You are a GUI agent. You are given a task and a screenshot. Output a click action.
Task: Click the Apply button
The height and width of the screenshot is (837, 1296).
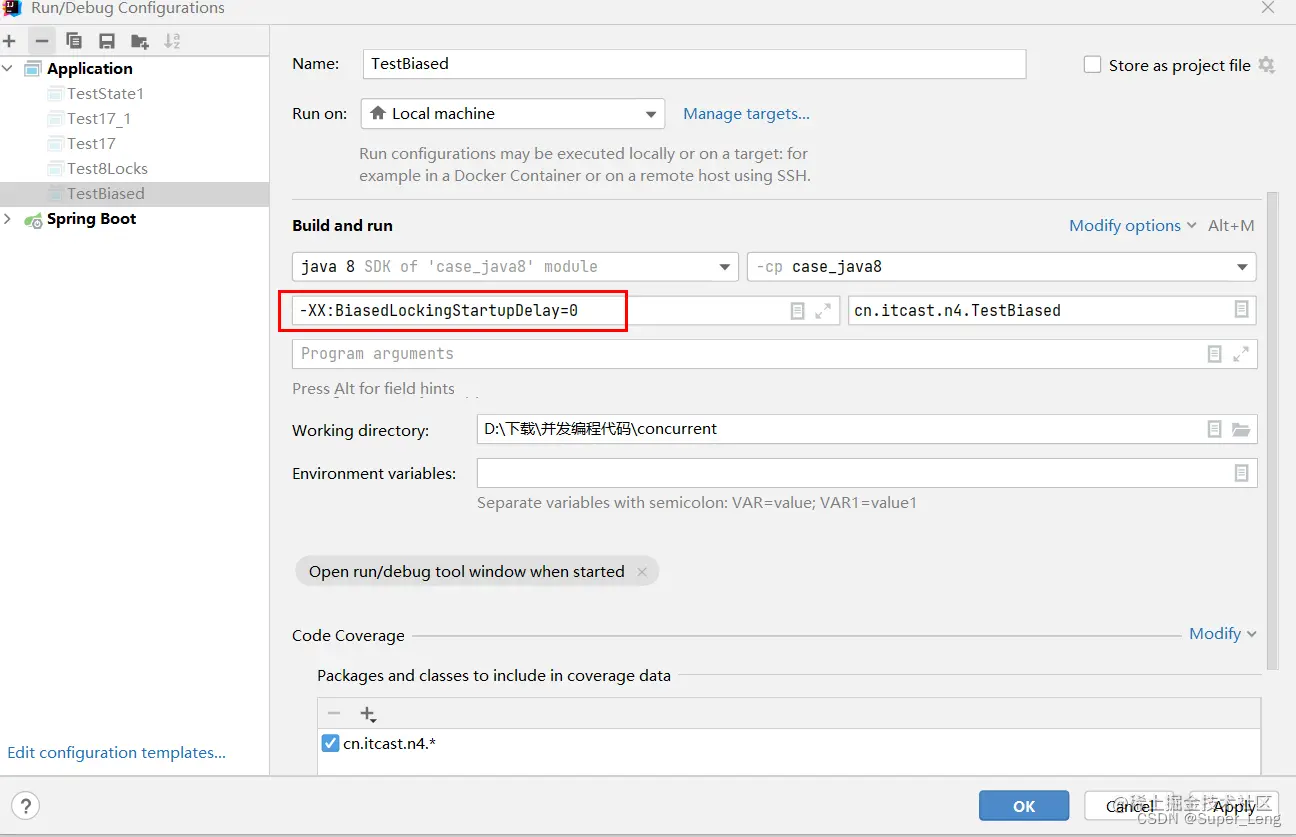1234,806
